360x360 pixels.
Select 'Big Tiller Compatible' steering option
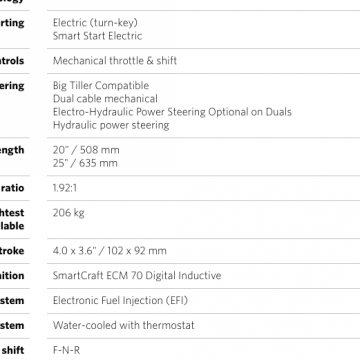point(101,85)
